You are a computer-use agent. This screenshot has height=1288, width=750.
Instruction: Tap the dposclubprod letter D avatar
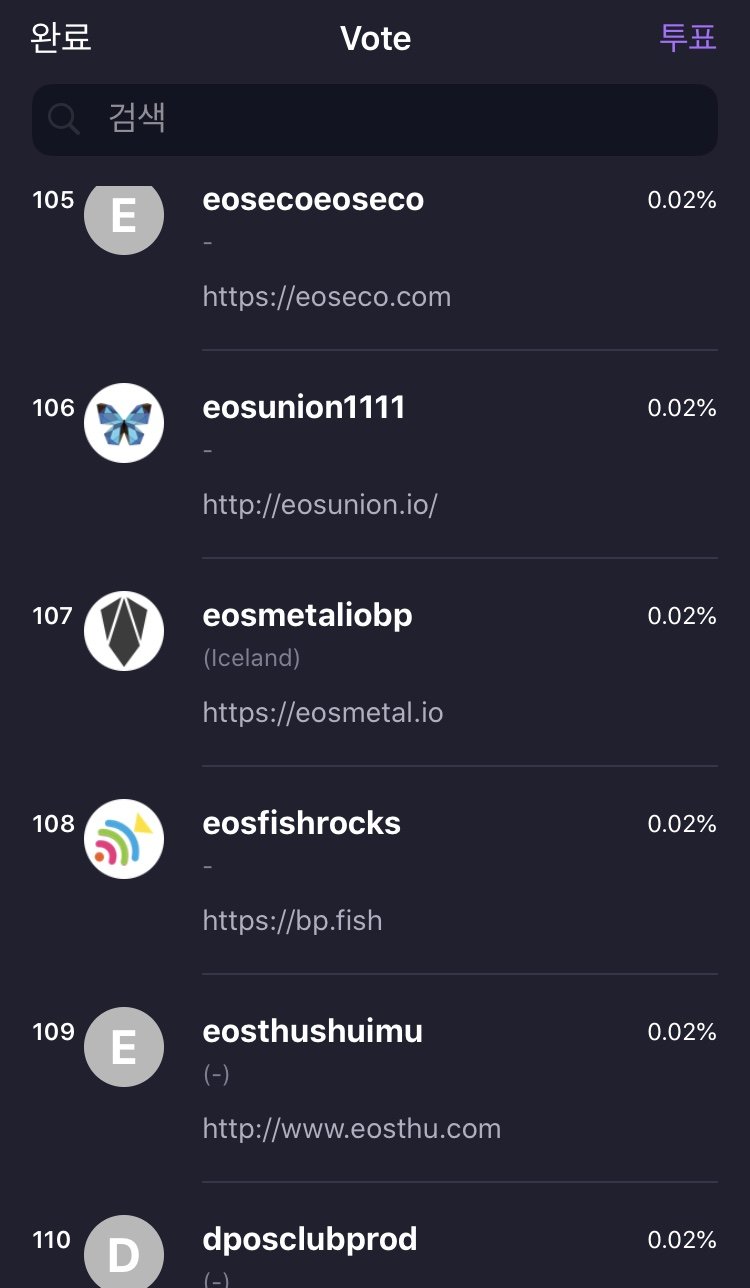pyautogui.click(x=124, y=1253)
